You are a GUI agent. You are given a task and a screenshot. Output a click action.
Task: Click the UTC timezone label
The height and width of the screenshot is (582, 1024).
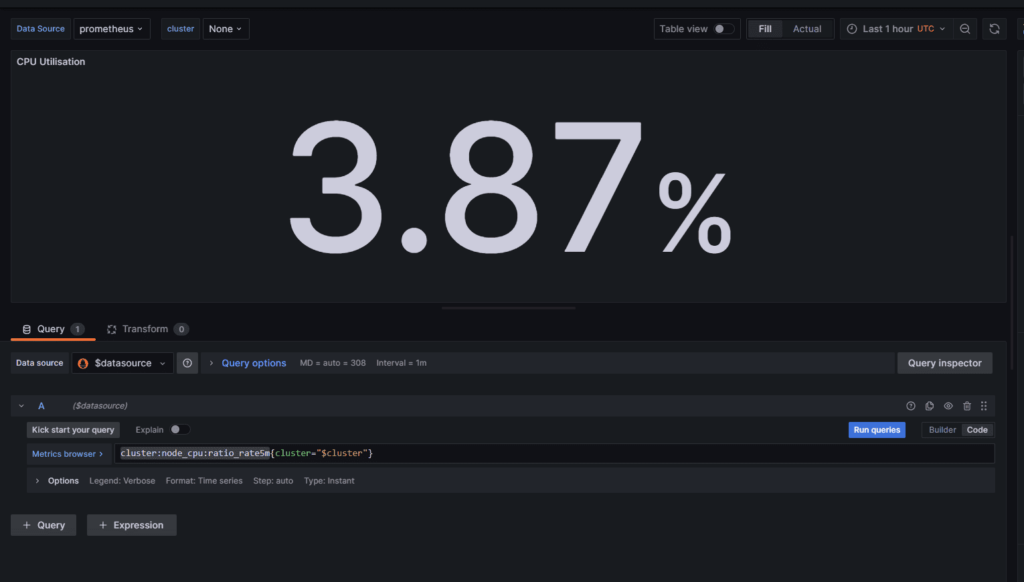(925, 29)
